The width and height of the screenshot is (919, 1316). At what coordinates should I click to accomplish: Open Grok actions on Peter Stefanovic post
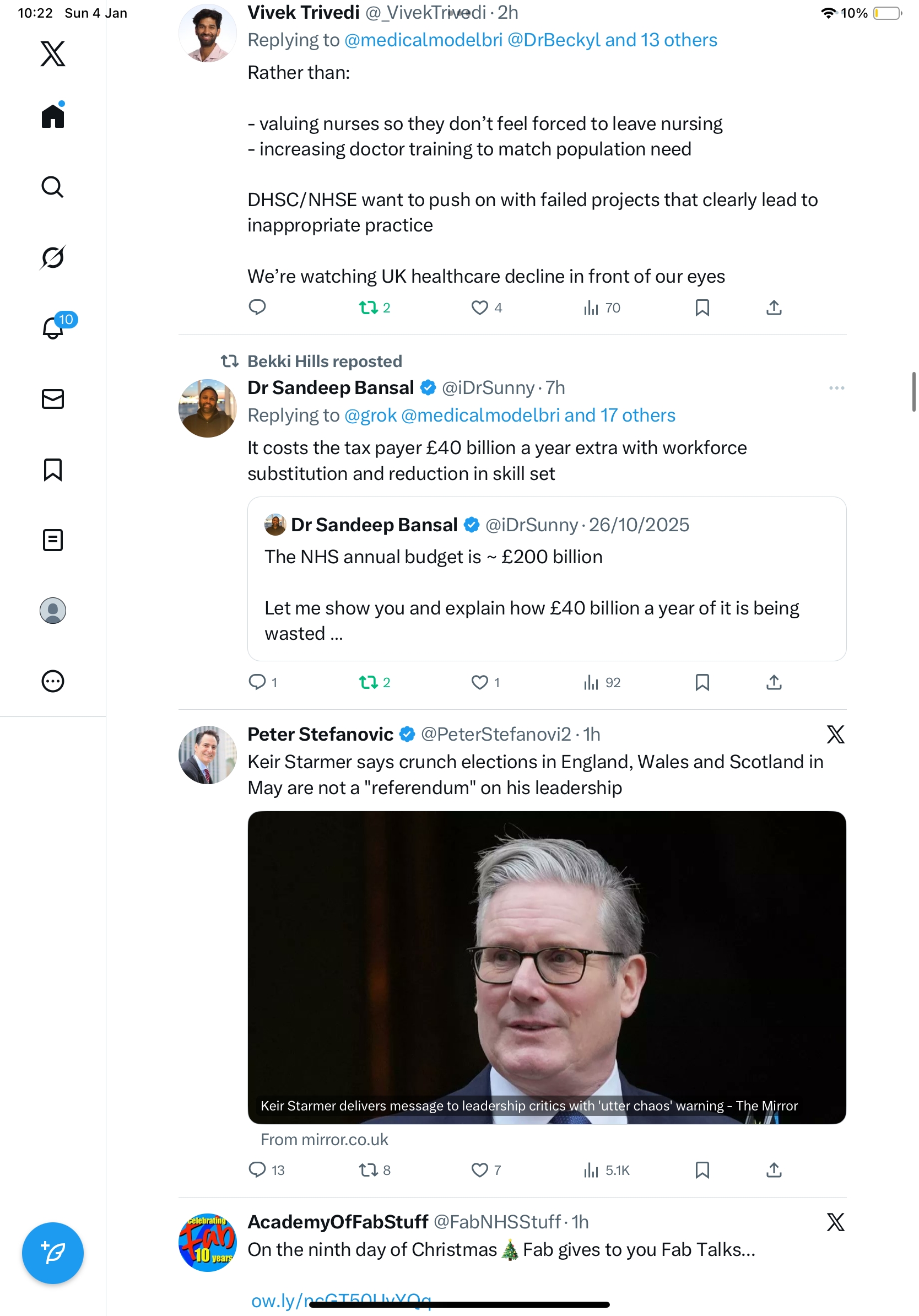coord(835,734)
